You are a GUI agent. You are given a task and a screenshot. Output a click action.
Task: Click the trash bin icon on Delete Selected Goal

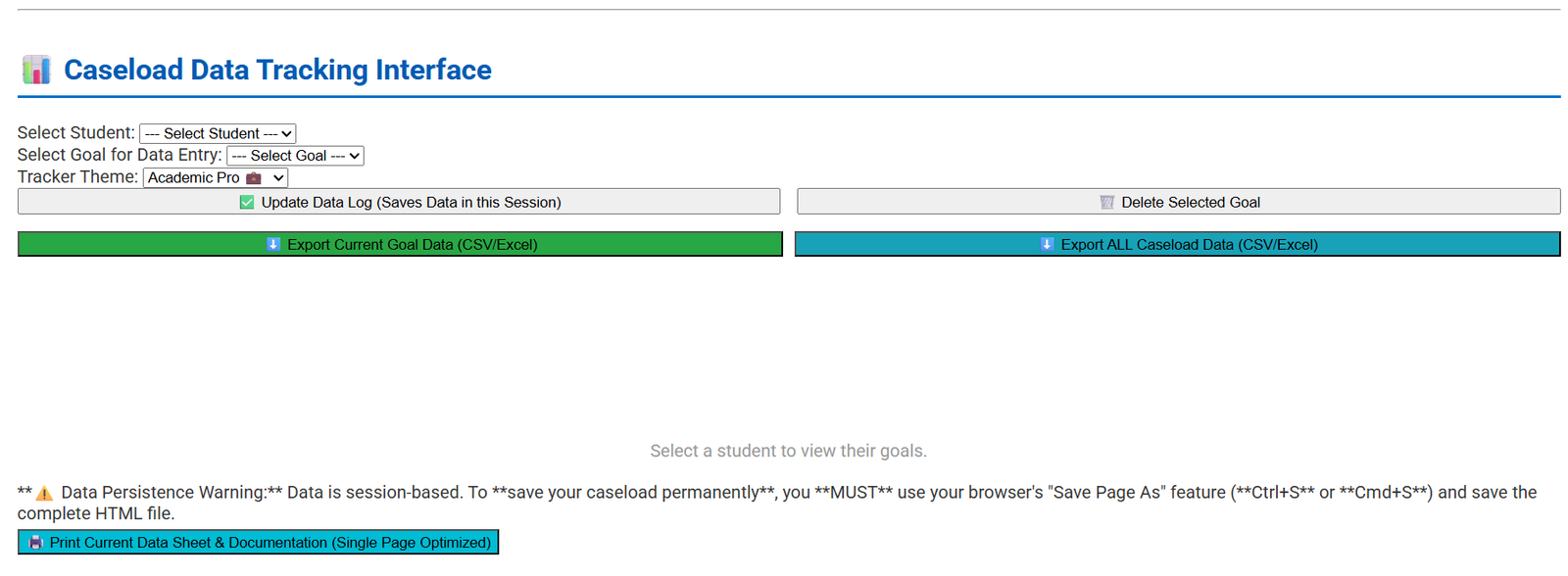tap(1106, 203)
